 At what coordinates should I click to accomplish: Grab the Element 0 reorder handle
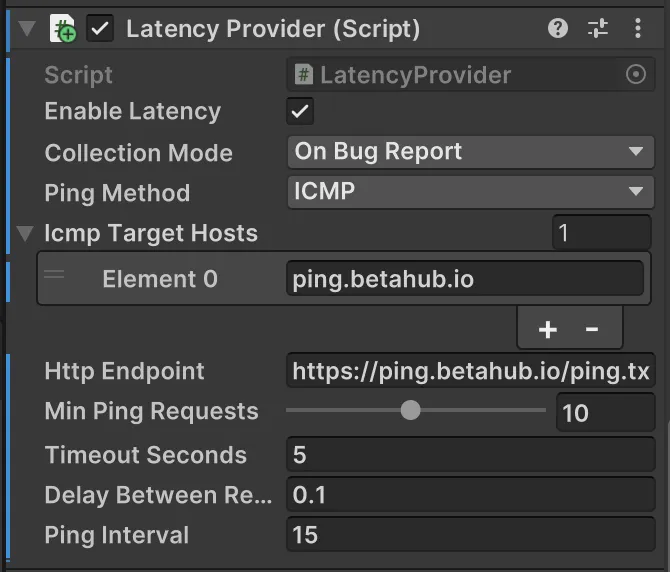click(55, 274)
